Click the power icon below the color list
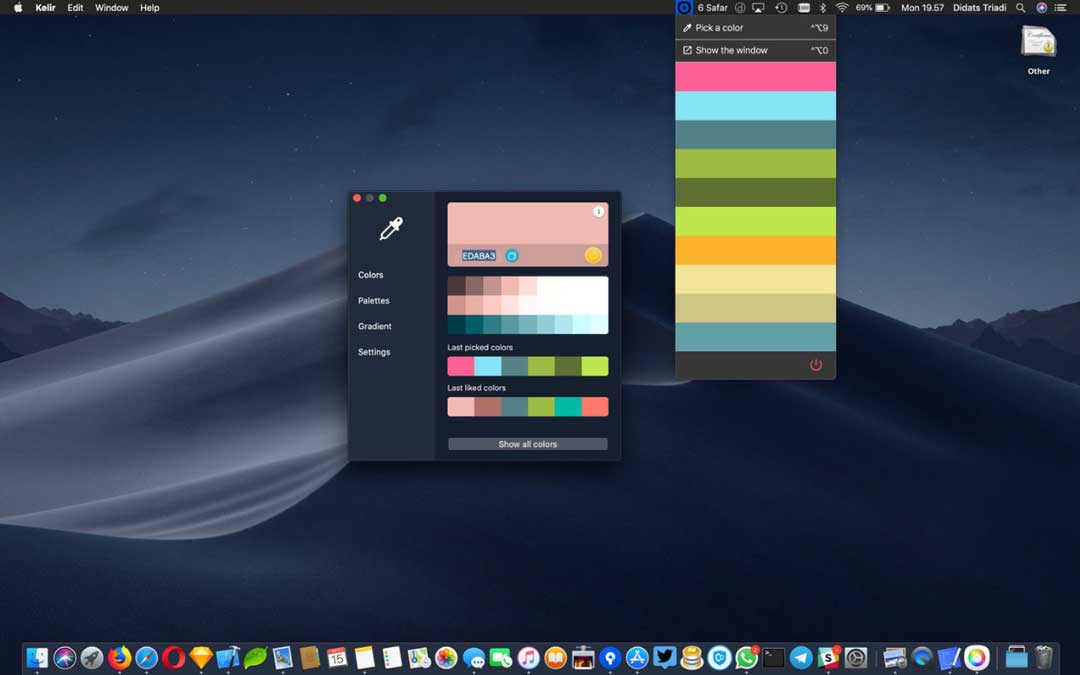This screenshot has height=675, width=1080. (x=816, y=364)
